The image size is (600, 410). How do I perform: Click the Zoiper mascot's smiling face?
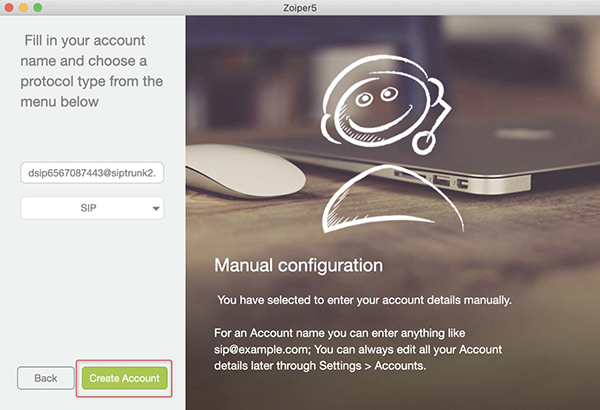click(x=377, y=105)
